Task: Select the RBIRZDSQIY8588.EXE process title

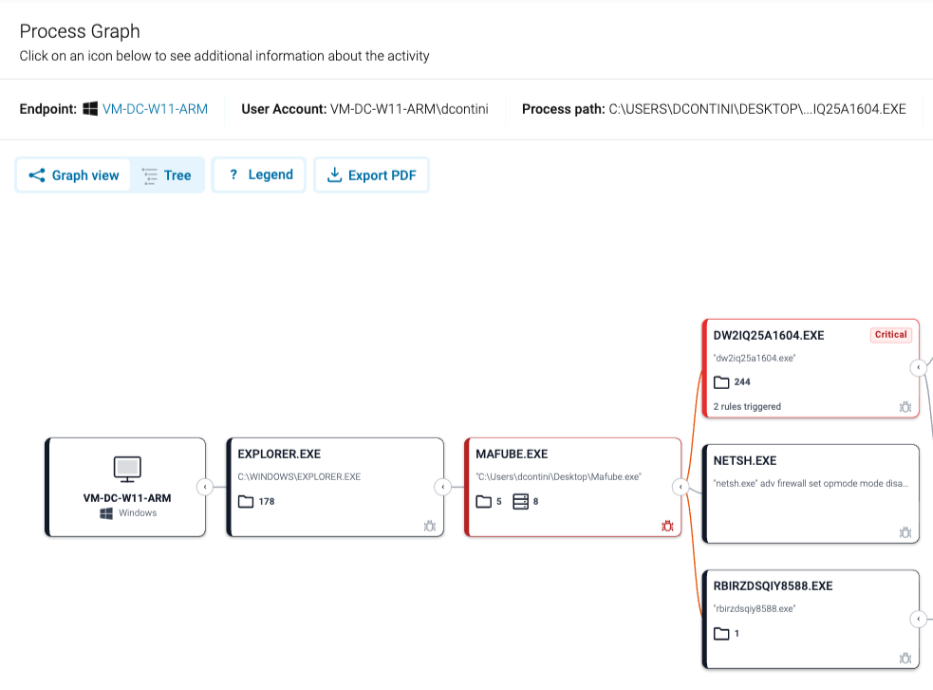Action: click(x=773, y=586)
